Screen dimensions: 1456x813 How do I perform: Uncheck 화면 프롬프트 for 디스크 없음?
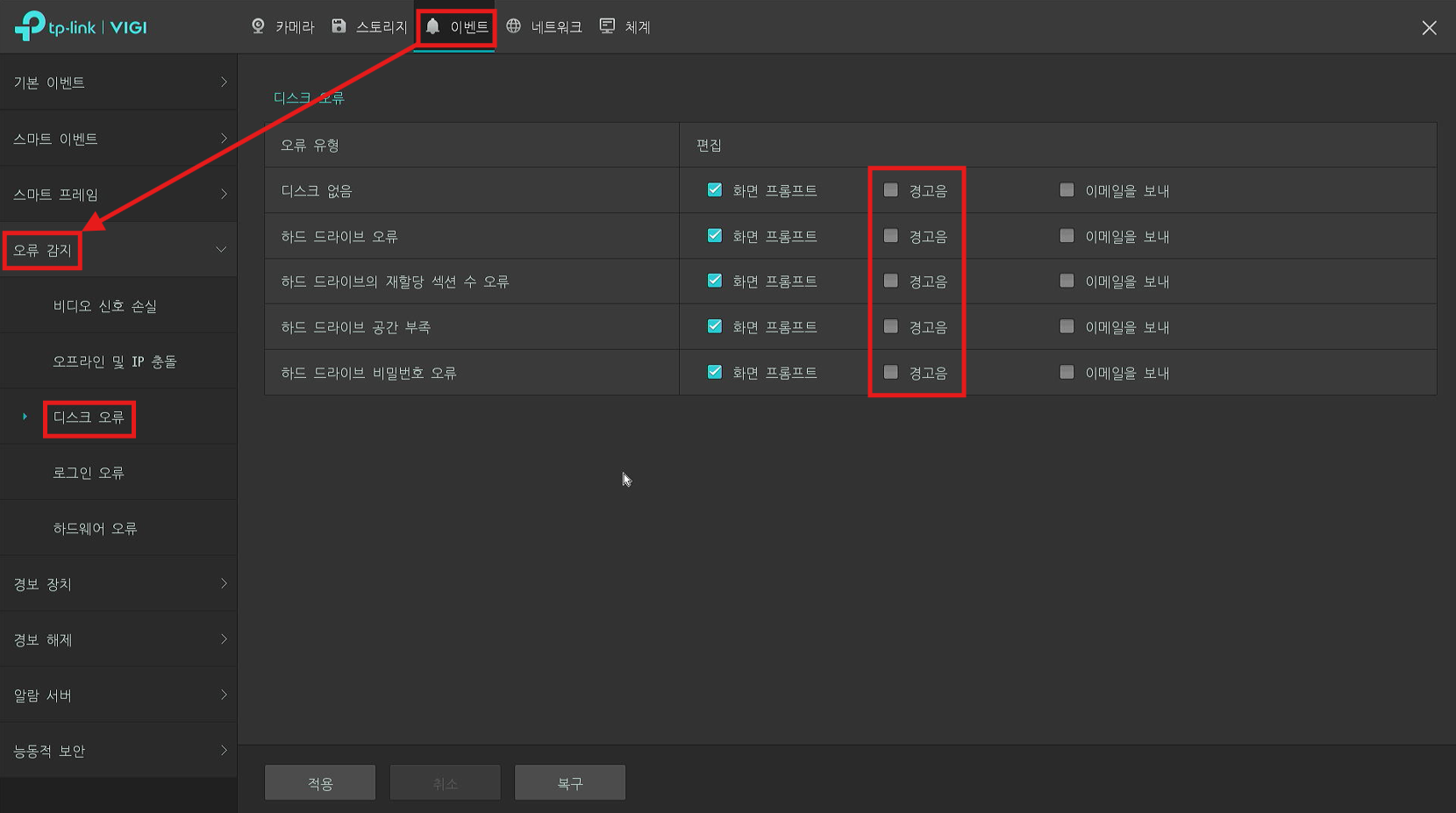(x=715, y=190)
